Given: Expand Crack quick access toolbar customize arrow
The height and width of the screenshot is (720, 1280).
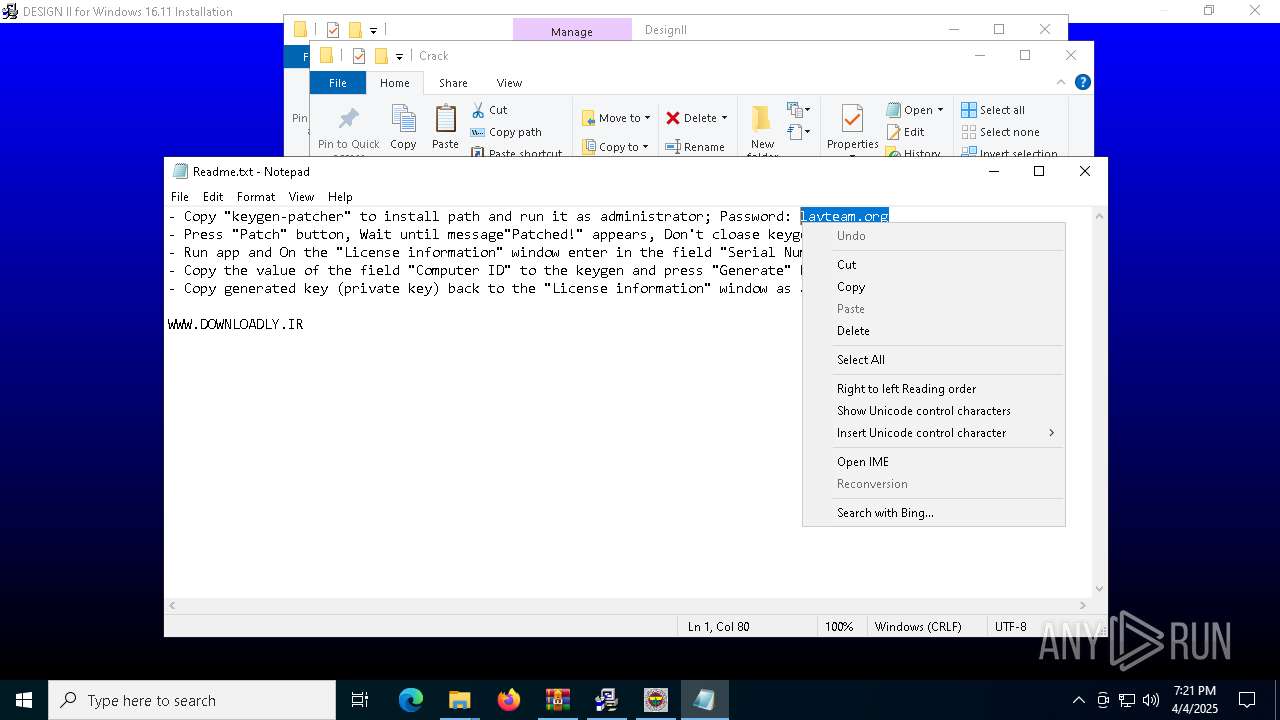Looking at the screenshot, I should pyautogui.click(x=399, y=57).
